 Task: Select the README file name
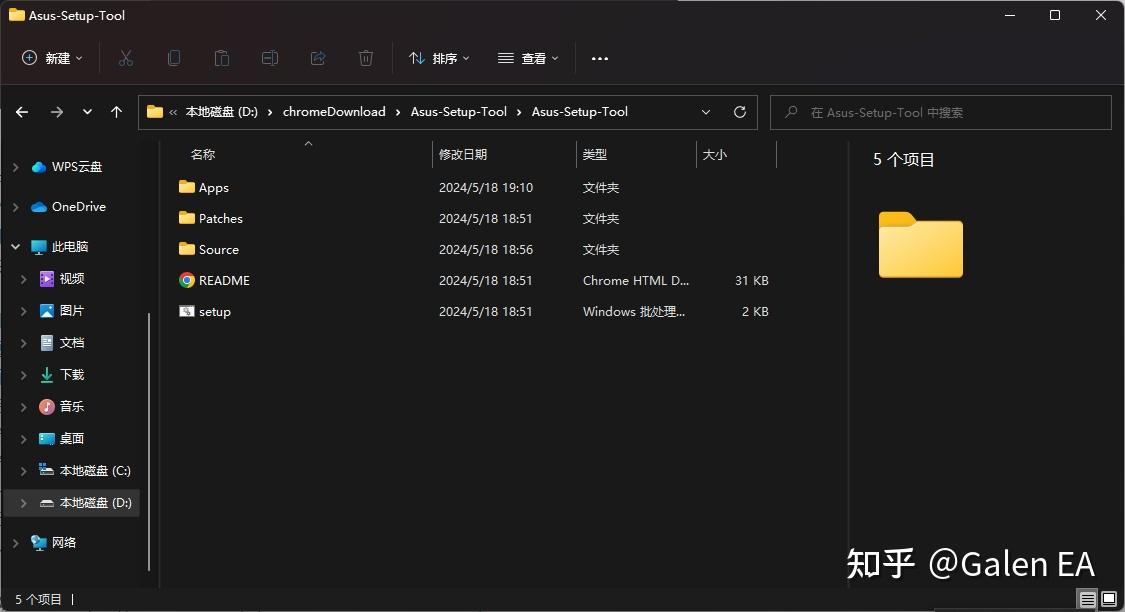(x=225, y=281)
